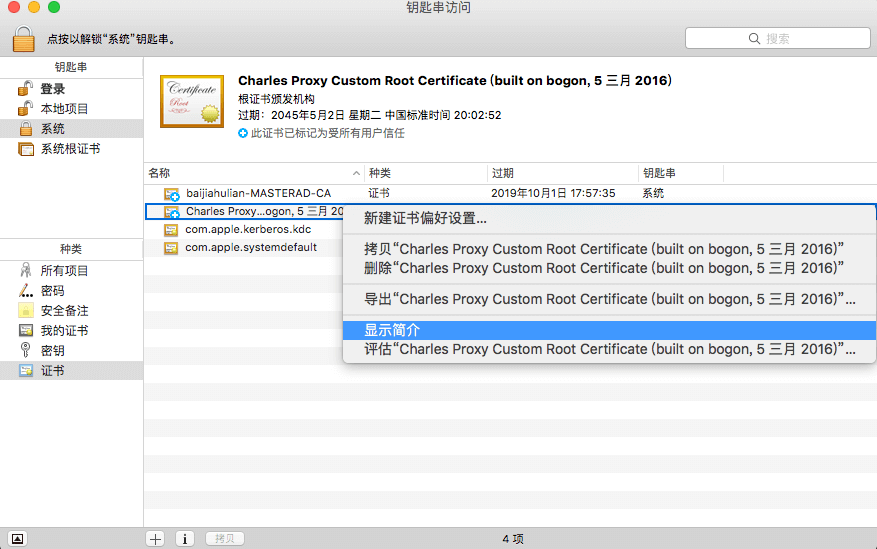
Task: Sort by 种类 column header
Action: click(426, 173)
